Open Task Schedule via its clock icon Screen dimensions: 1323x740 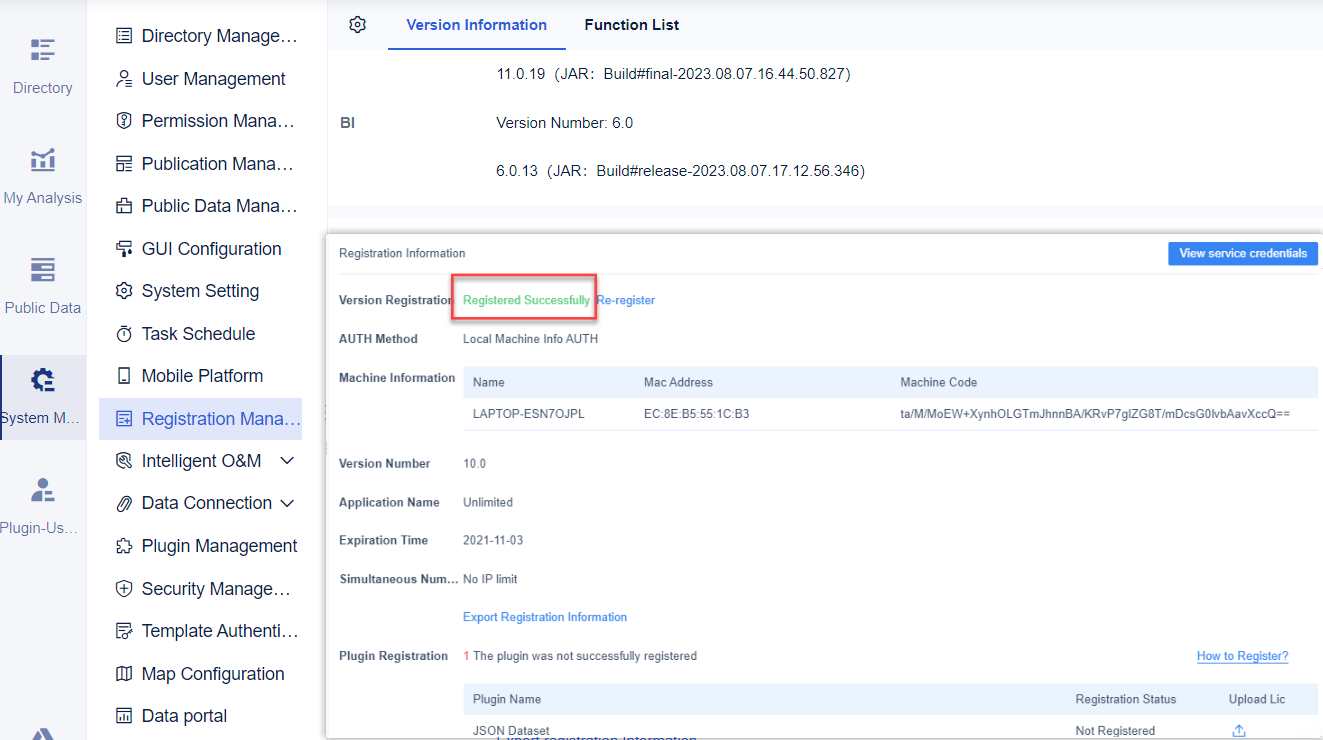(124, 333)
